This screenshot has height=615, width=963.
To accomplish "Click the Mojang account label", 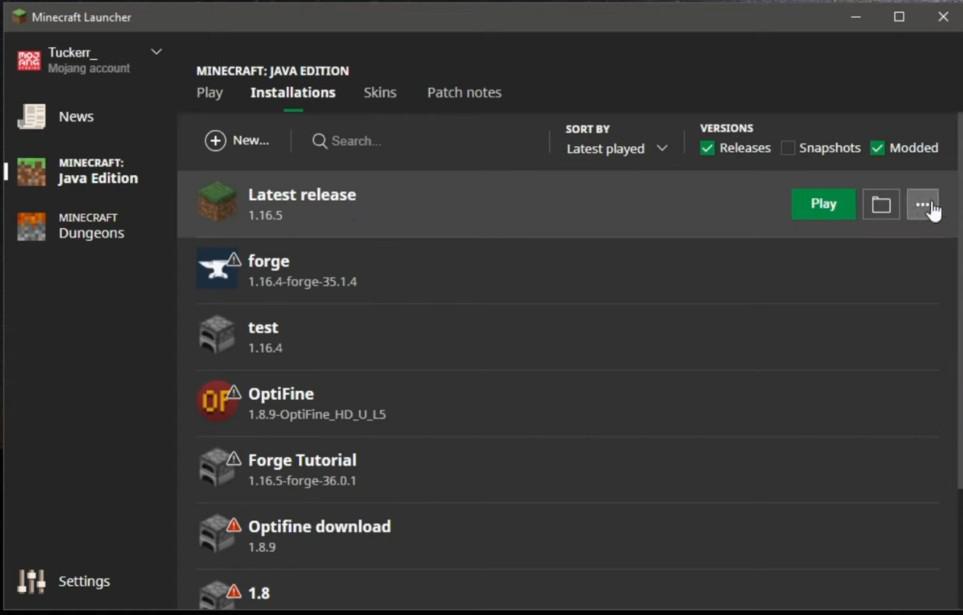I will click(x=89, y=68).
